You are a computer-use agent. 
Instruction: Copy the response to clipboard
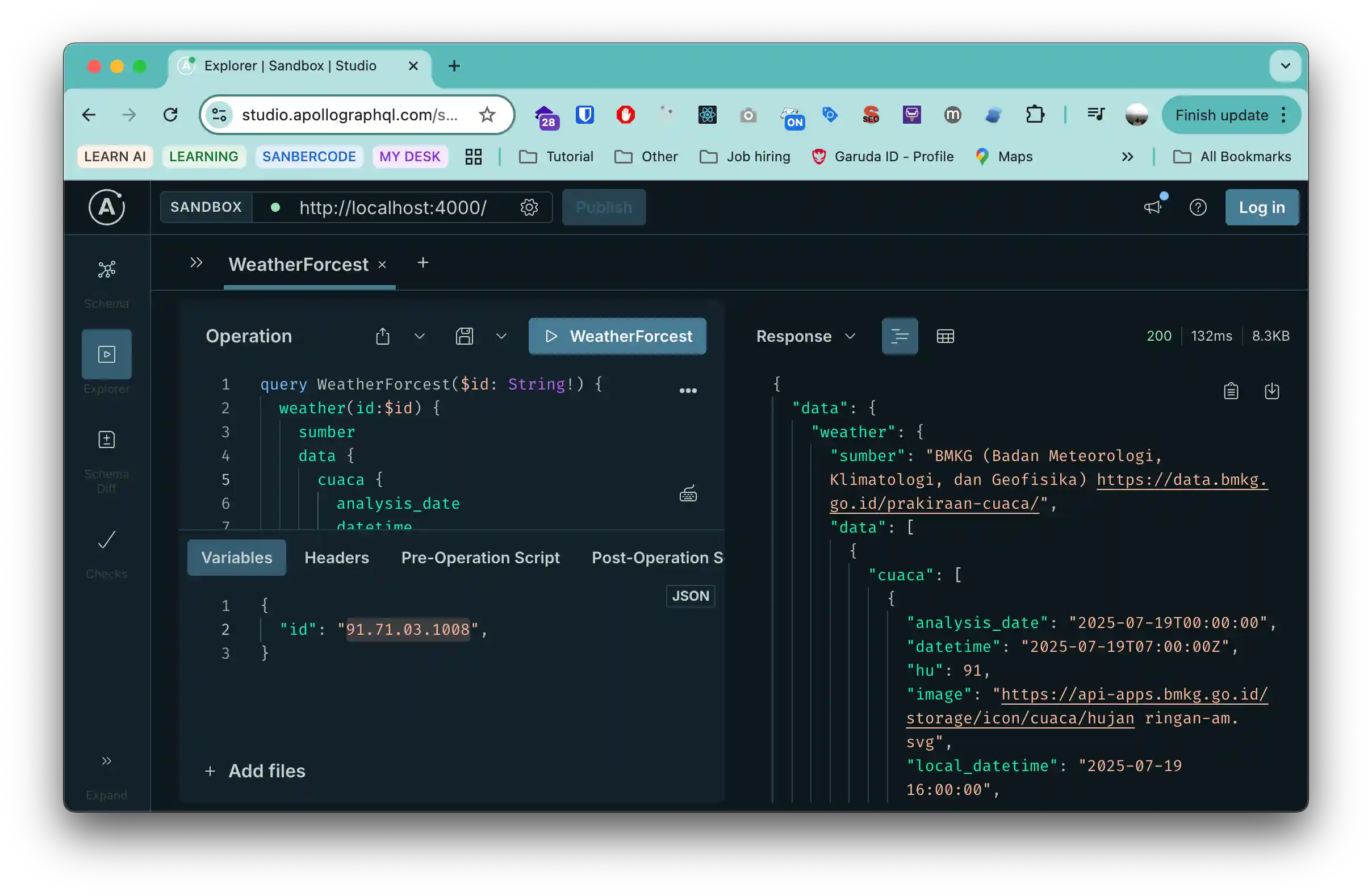pyautogui.click(x=1231, y=390)
